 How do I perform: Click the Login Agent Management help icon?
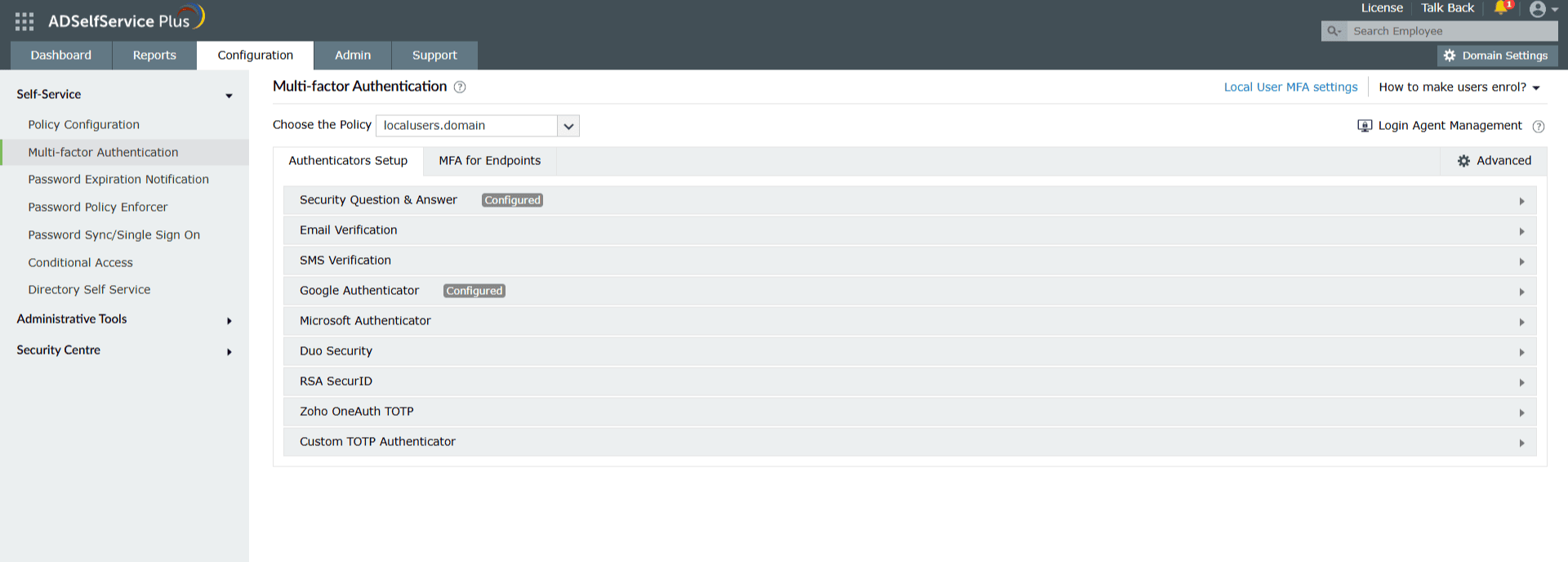pos(1539,127)
